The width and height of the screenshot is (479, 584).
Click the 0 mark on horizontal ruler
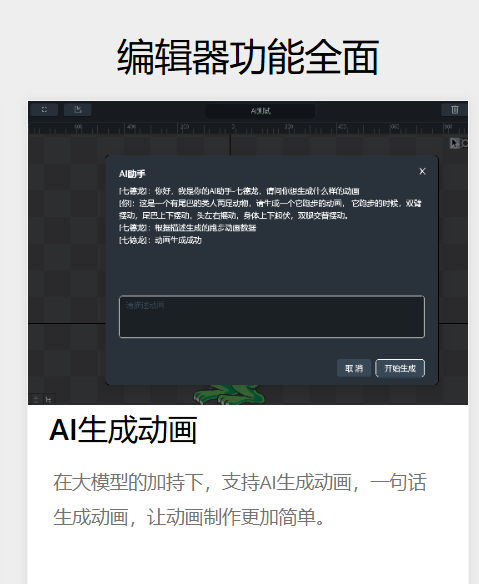click(x=234, y=127)
